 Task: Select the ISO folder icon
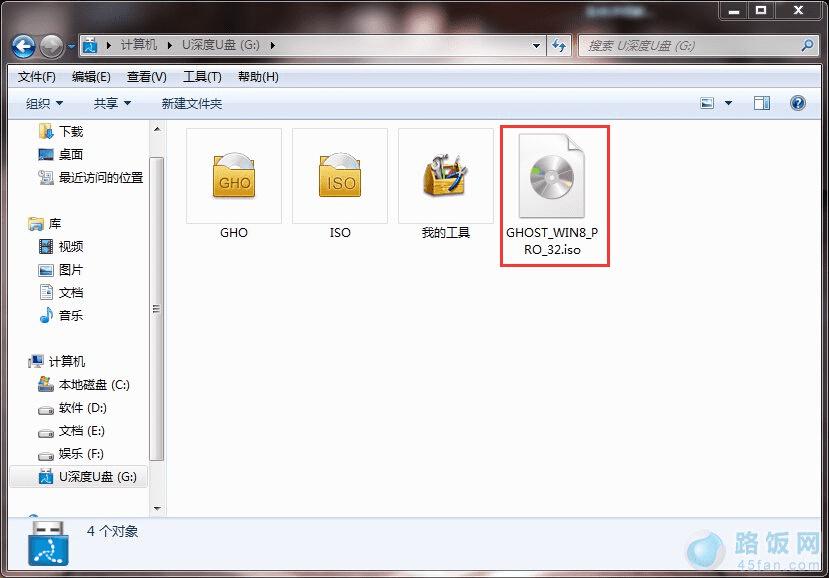(x=340, y=176)
